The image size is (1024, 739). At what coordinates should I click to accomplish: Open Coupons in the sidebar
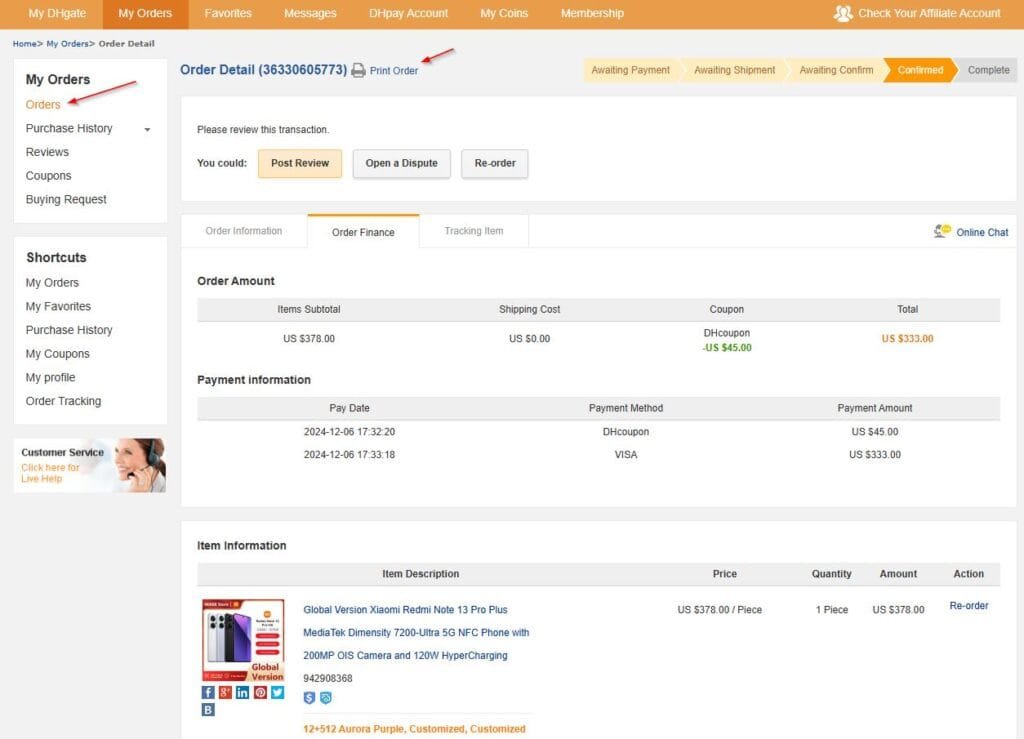click(x=48, y=176)
